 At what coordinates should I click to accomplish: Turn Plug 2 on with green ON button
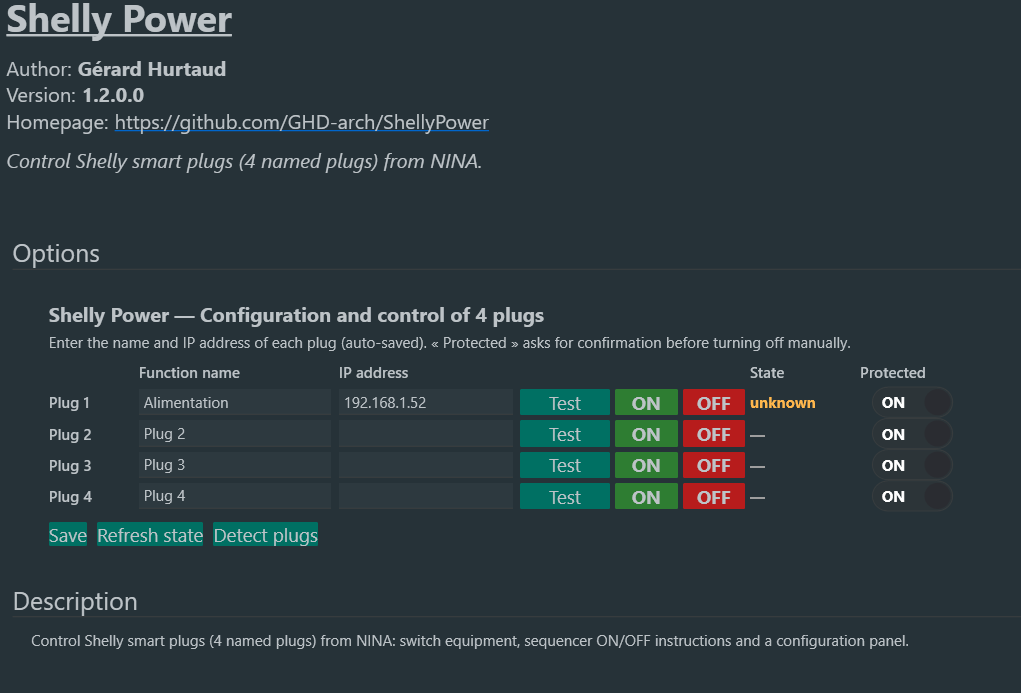coord(646,434)
